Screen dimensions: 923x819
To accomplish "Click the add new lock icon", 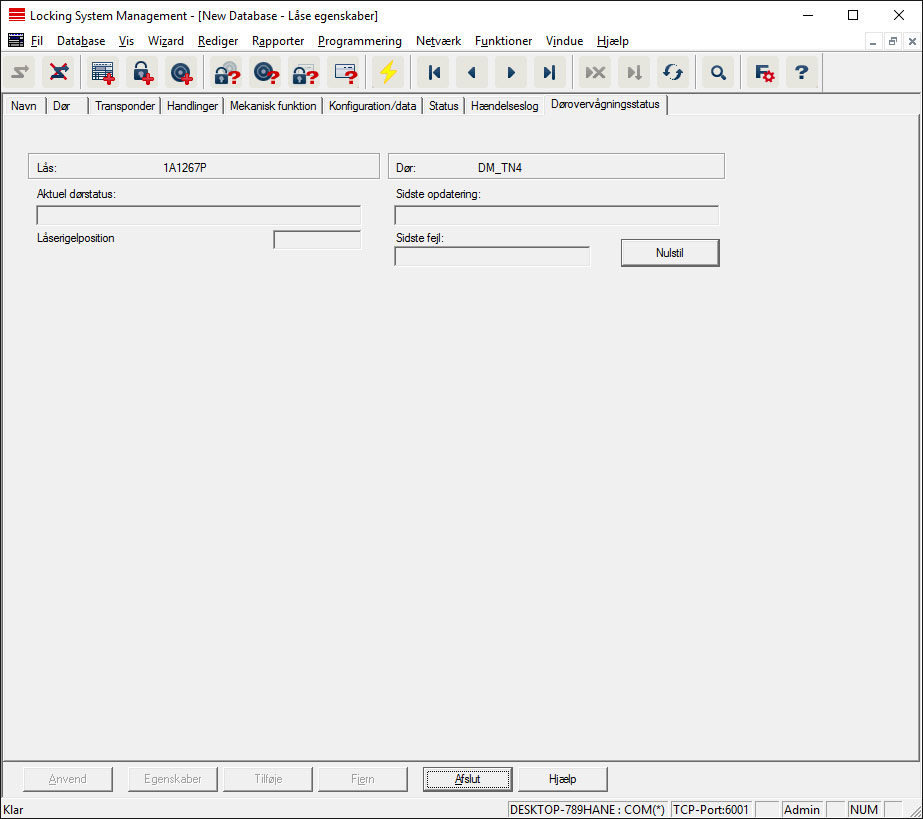I will 141,72.
